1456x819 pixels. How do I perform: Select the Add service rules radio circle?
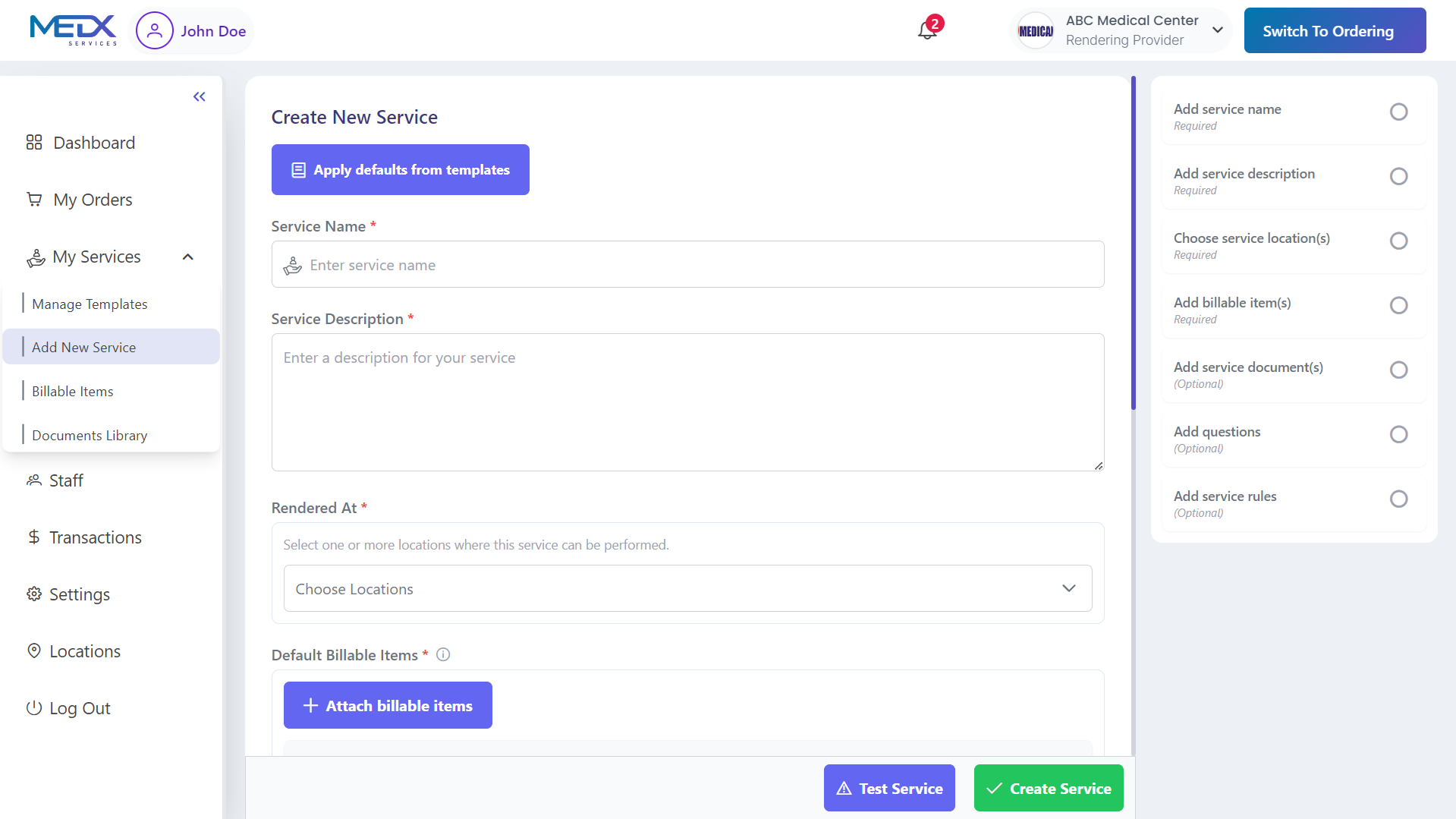tap(1398, 499)
